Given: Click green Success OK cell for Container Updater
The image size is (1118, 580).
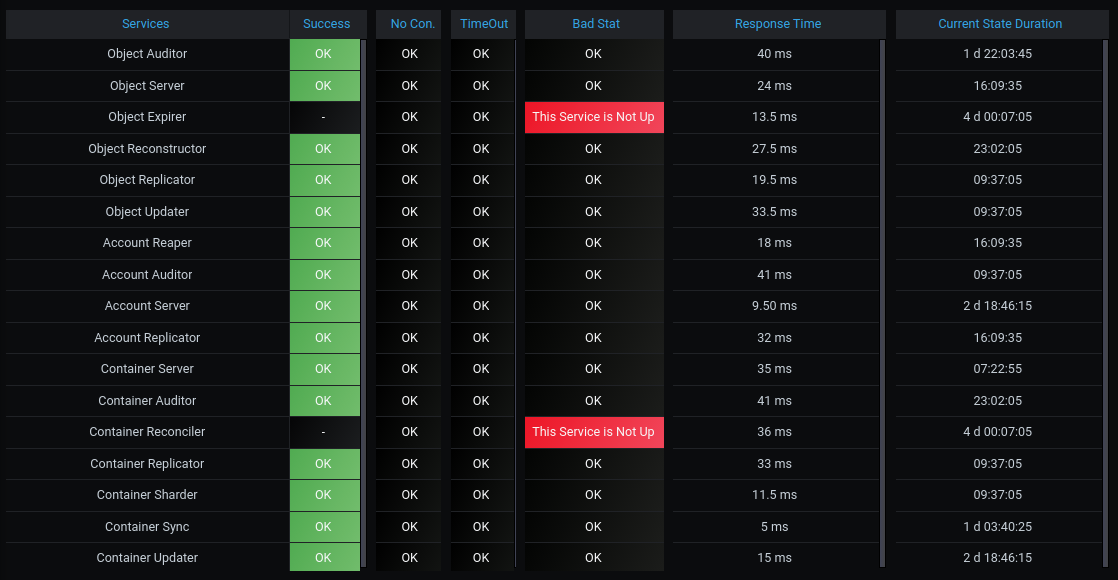Looking at the screenshot, I should click(323, 558).
